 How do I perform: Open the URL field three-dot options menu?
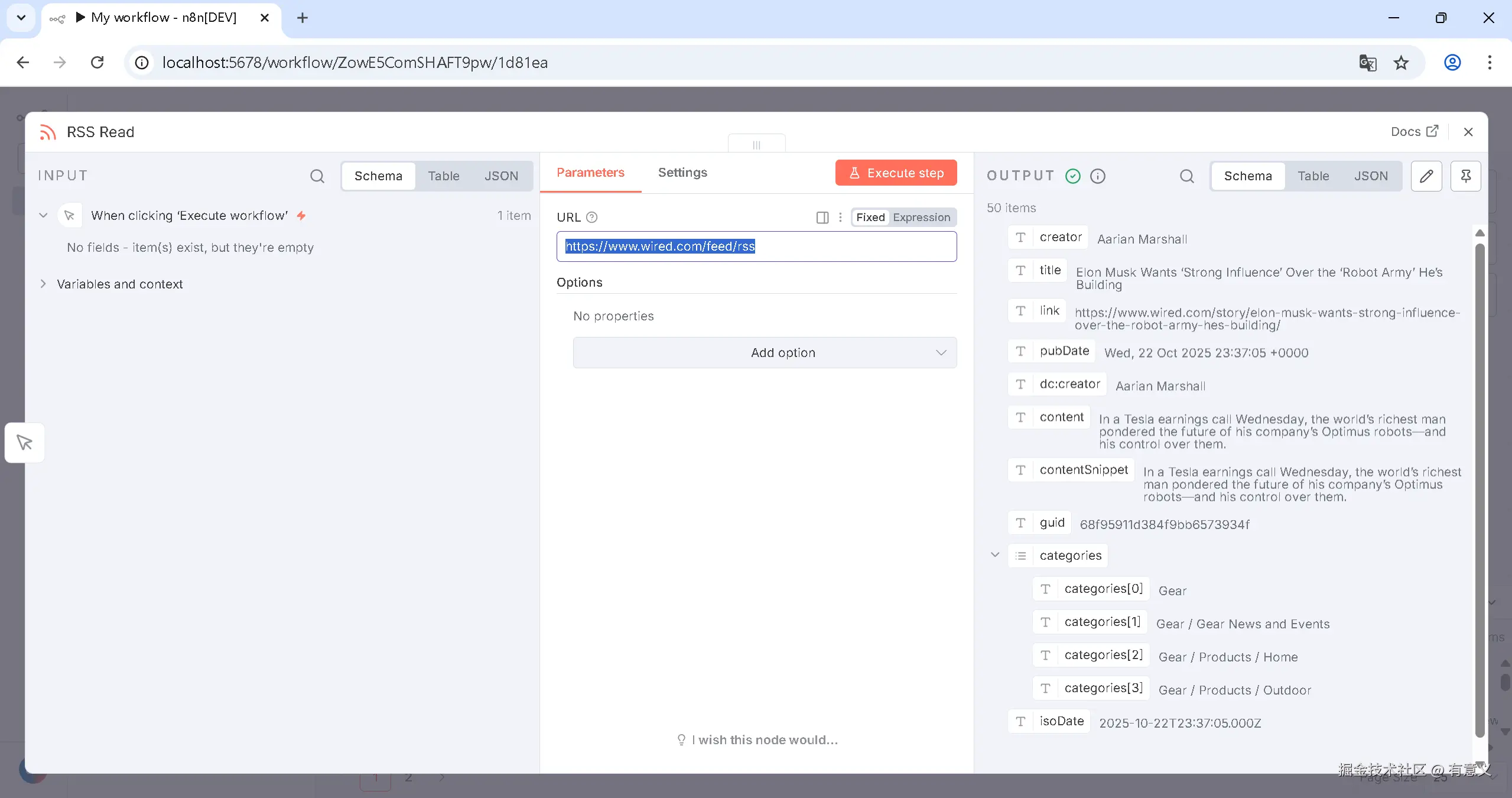[x=840, y=218]
